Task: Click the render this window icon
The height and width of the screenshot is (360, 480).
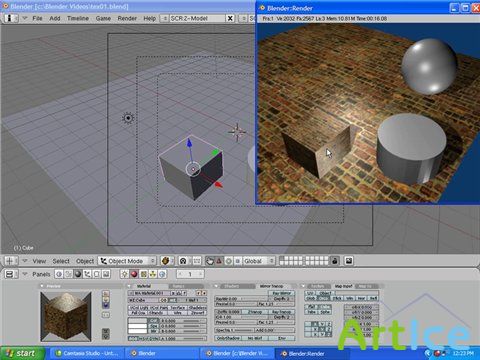Action: coord(349,261)
